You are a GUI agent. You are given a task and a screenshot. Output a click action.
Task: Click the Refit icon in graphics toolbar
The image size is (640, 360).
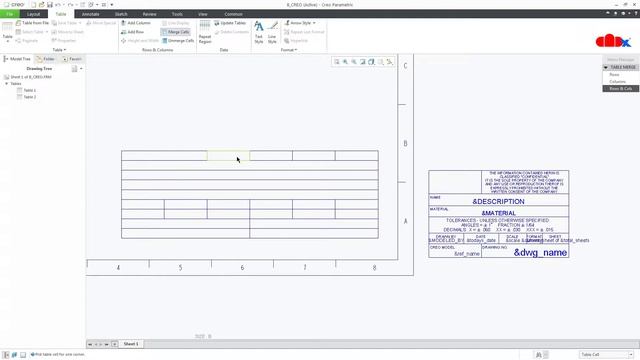337,62
